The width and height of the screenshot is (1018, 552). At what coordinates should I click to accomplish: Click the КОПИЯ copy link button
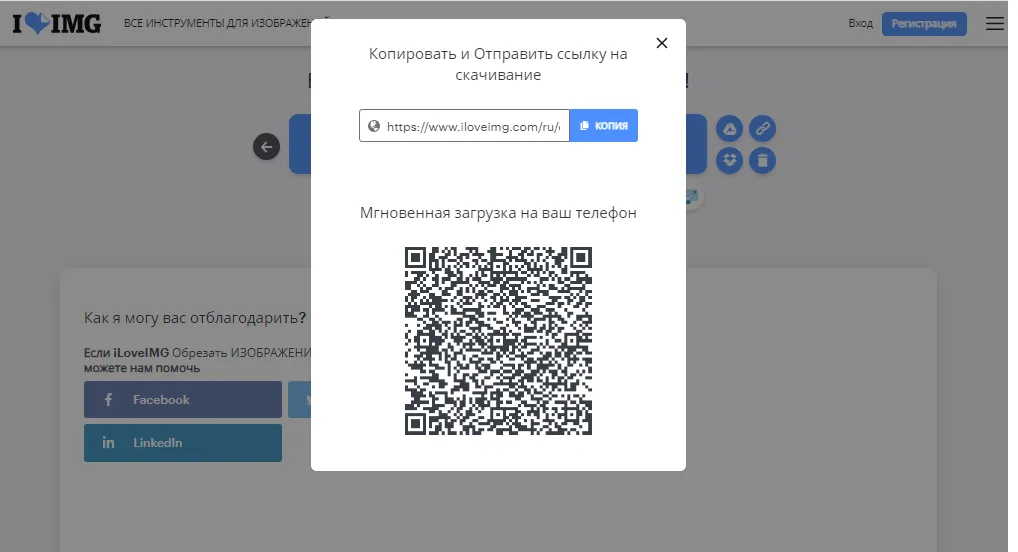point(603,125)
